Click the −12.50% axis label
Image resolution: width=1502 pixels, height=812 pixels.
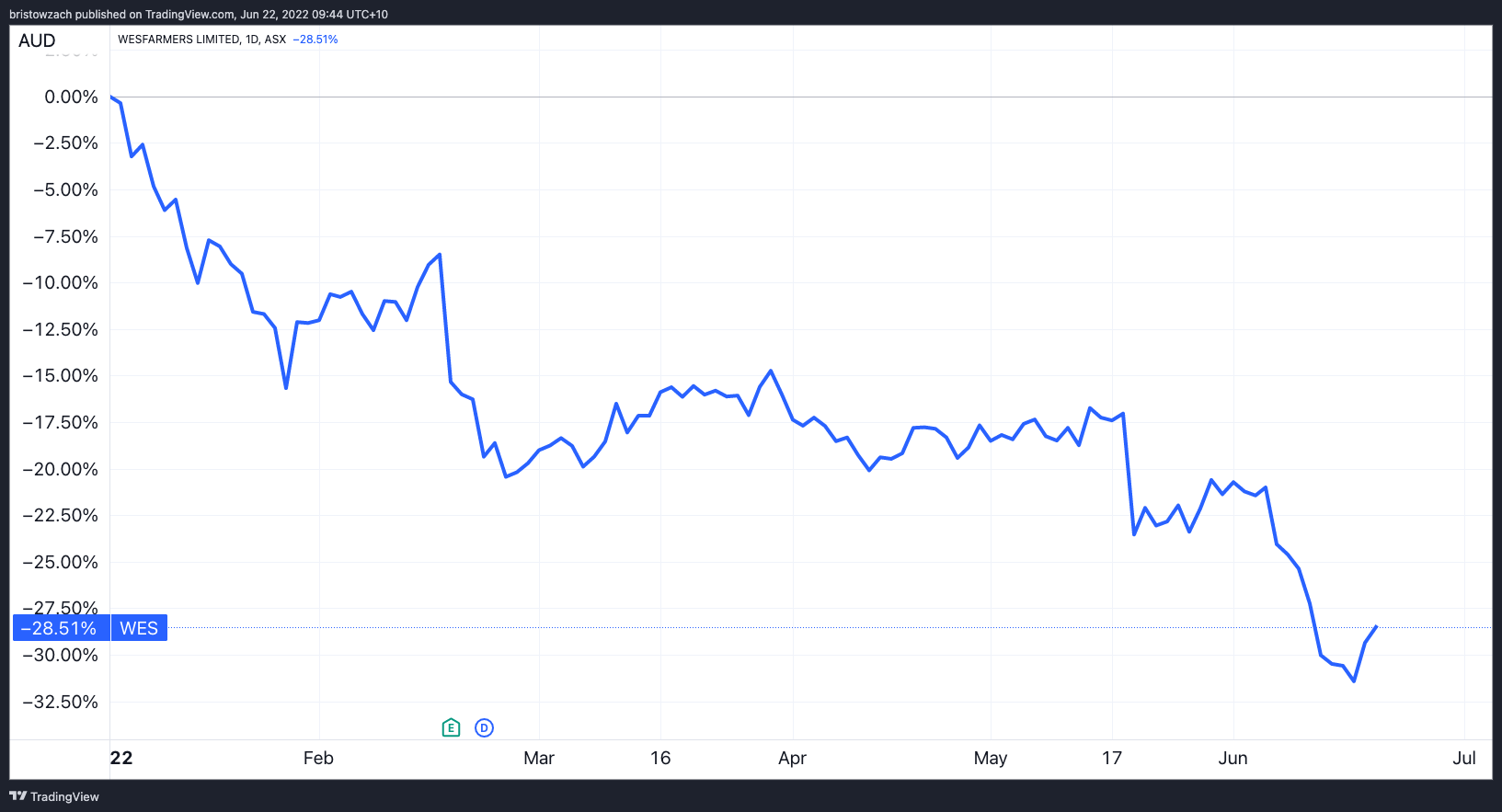click(x=60, y=329)
